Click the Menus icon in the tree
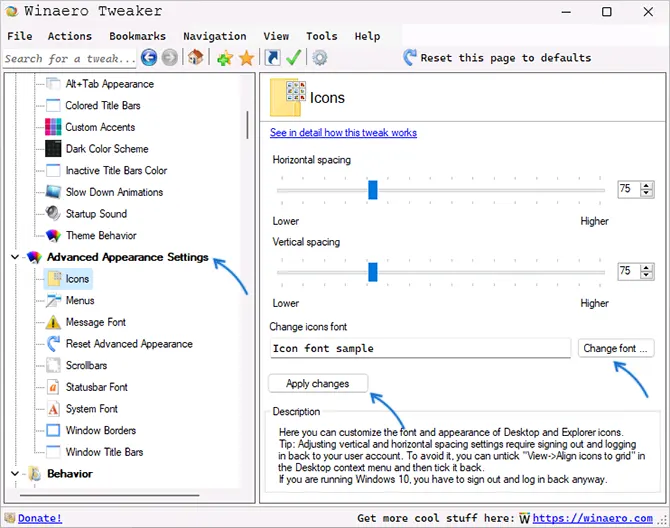 pos(53,300)
